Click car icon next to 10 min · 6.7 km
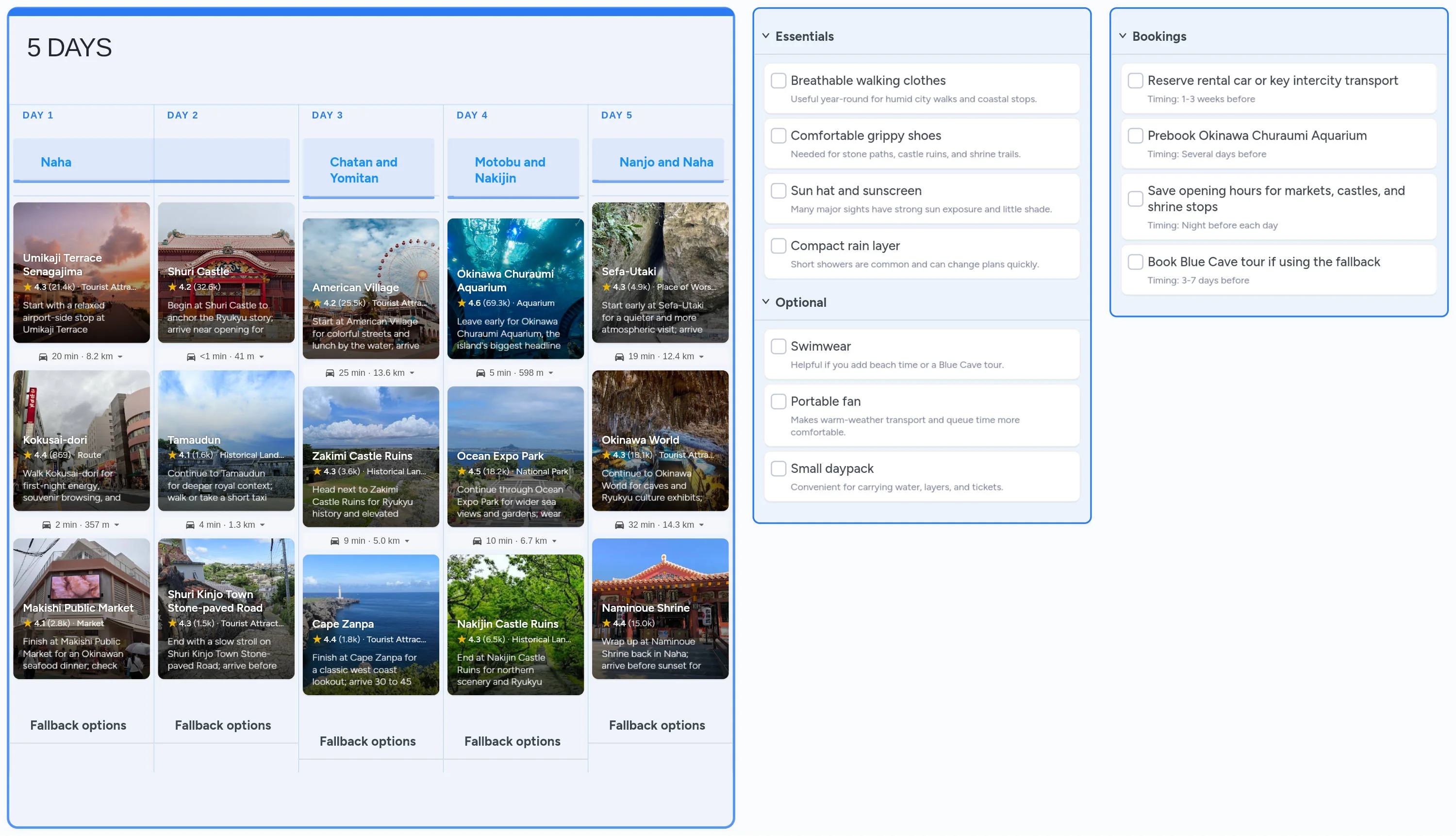 (477, 541)
